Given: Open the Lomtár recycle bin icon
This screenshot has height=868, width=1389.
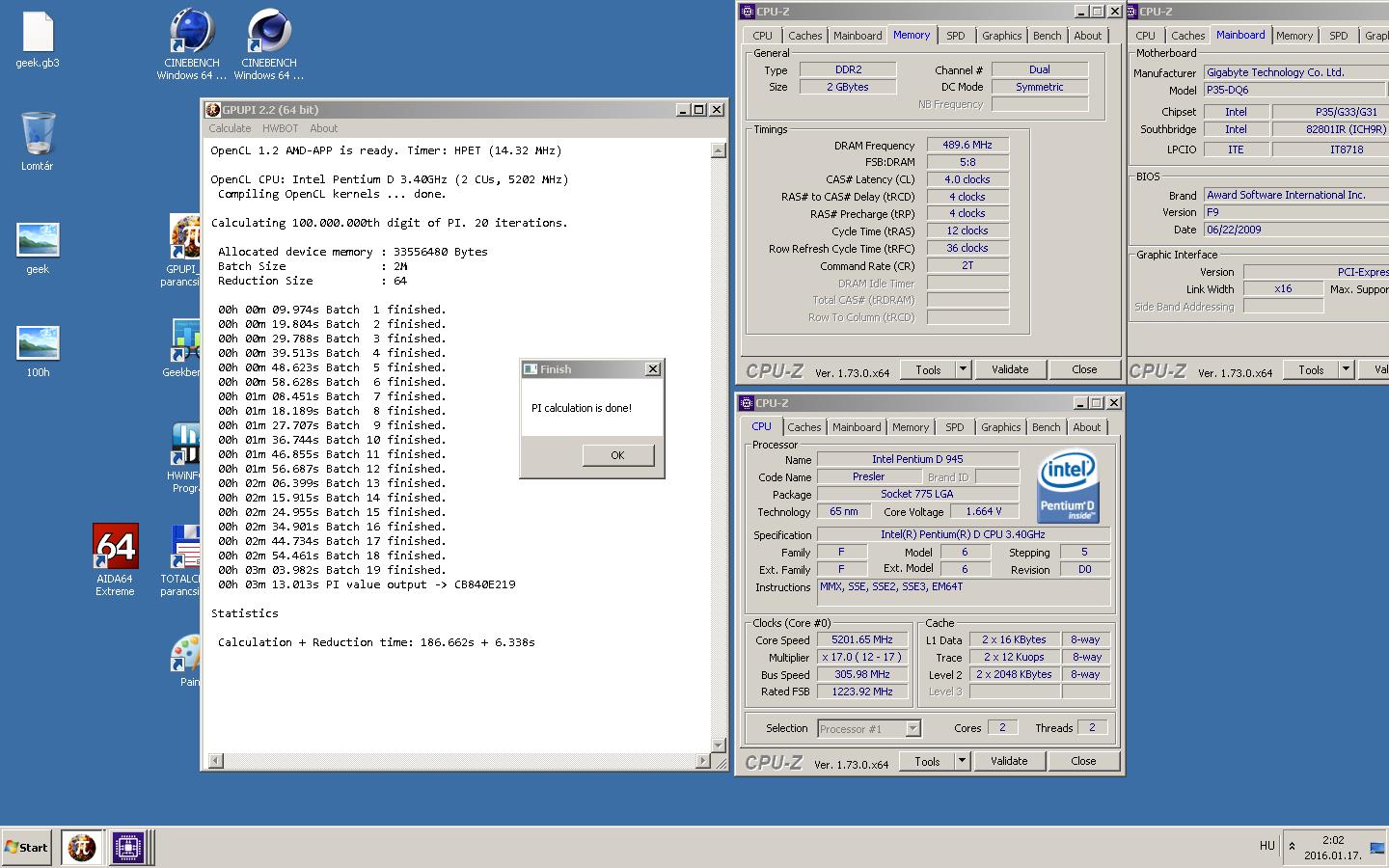Looking at the screenshot, I should 38,141.
